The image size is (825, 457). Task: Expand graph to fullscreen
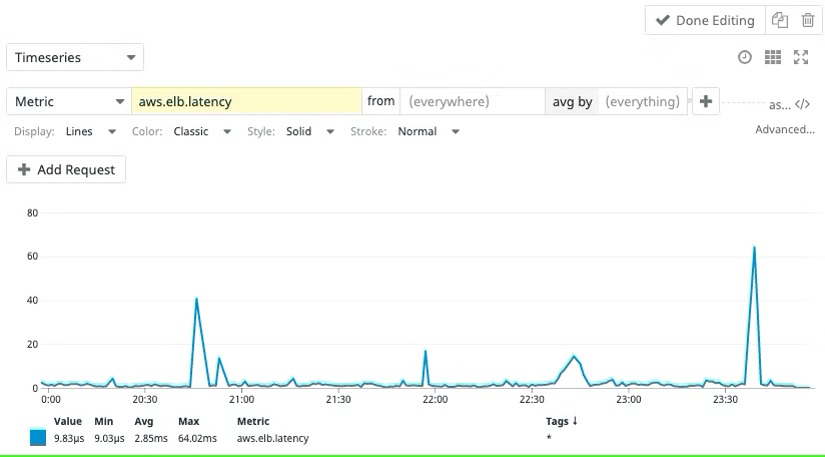[800, 58]
